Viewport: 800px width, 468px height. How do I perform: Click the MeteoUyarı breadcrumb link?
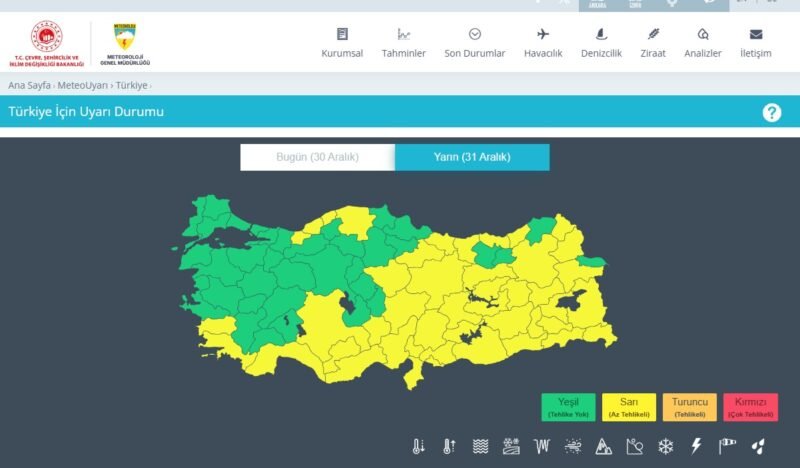(83, 86)
